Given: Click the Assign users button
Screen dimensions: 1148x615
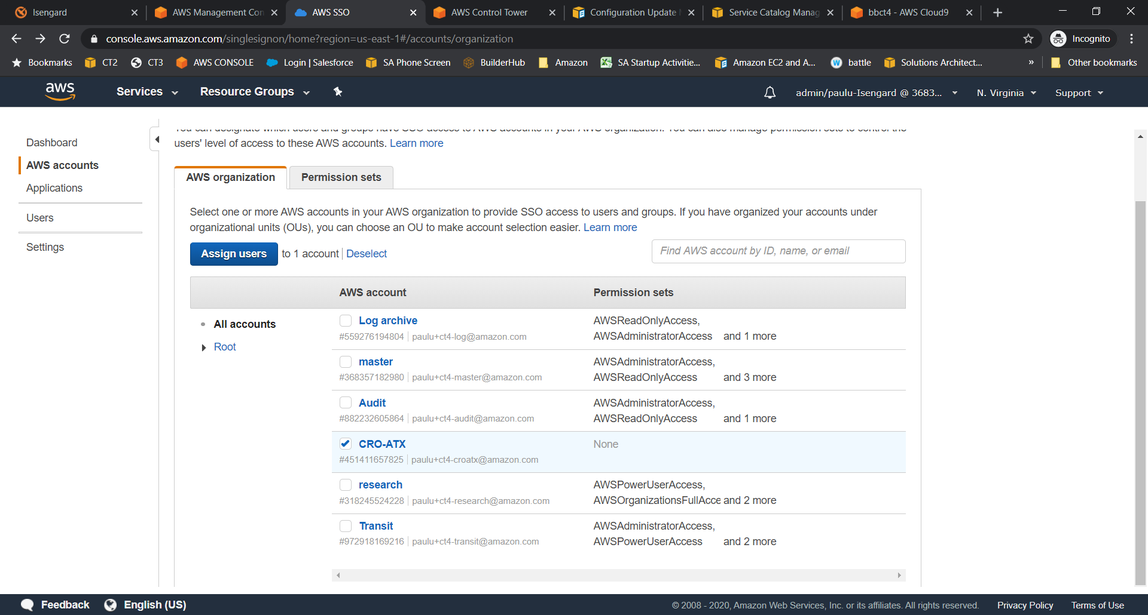Looking at the screenshot, I should (234, 253).
